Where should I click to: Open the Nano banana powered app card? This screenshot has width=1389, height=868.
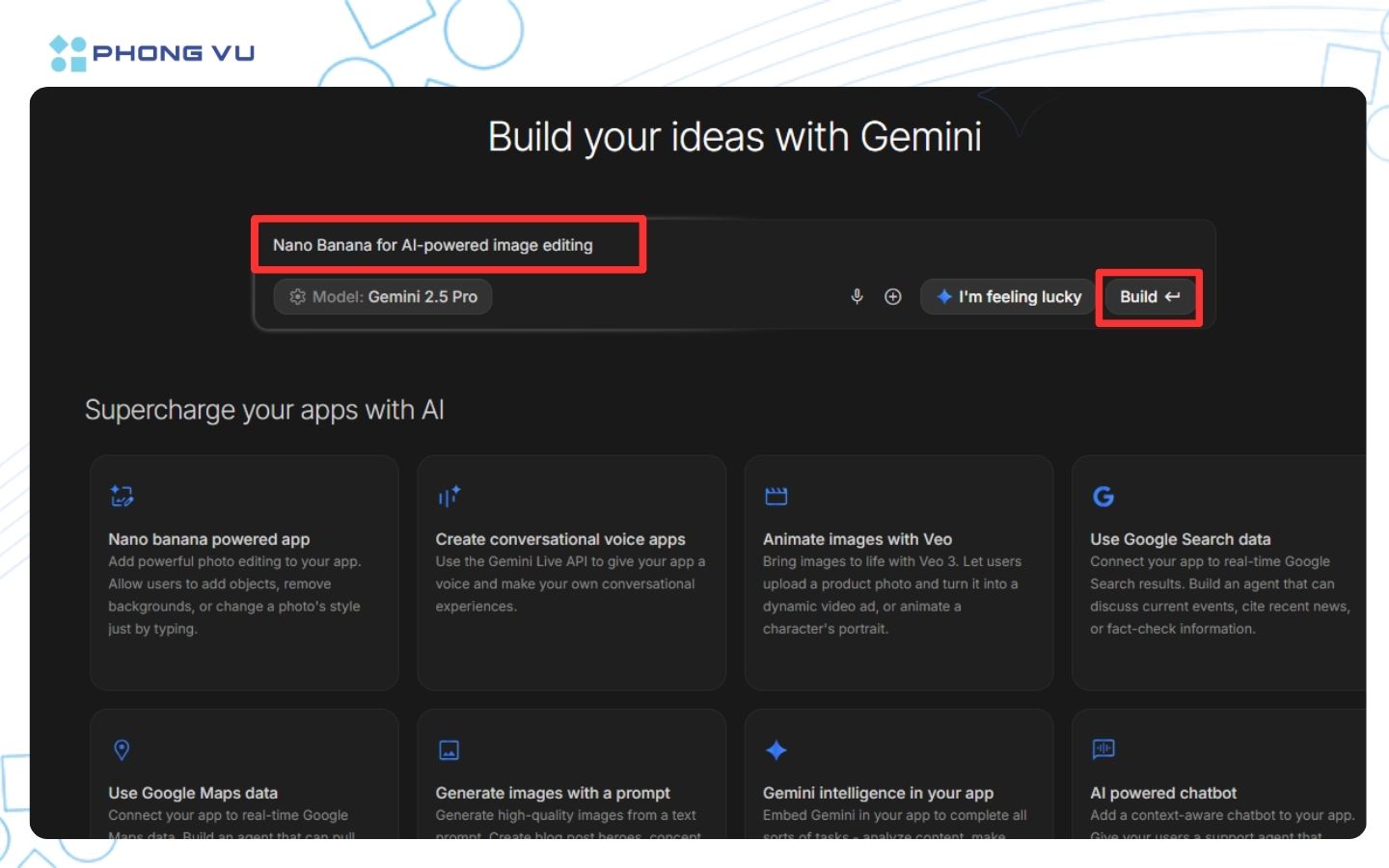pos(244,572)
